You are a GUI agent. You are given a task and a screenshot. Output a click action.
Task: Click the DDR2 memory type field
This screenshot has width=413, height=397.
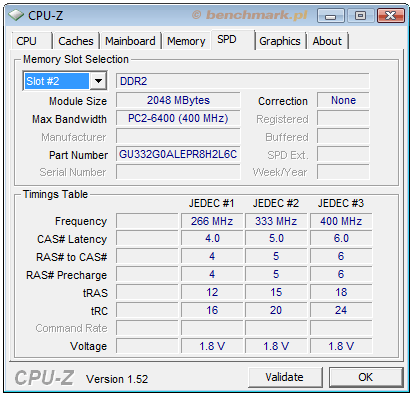[x=243, y=81]
